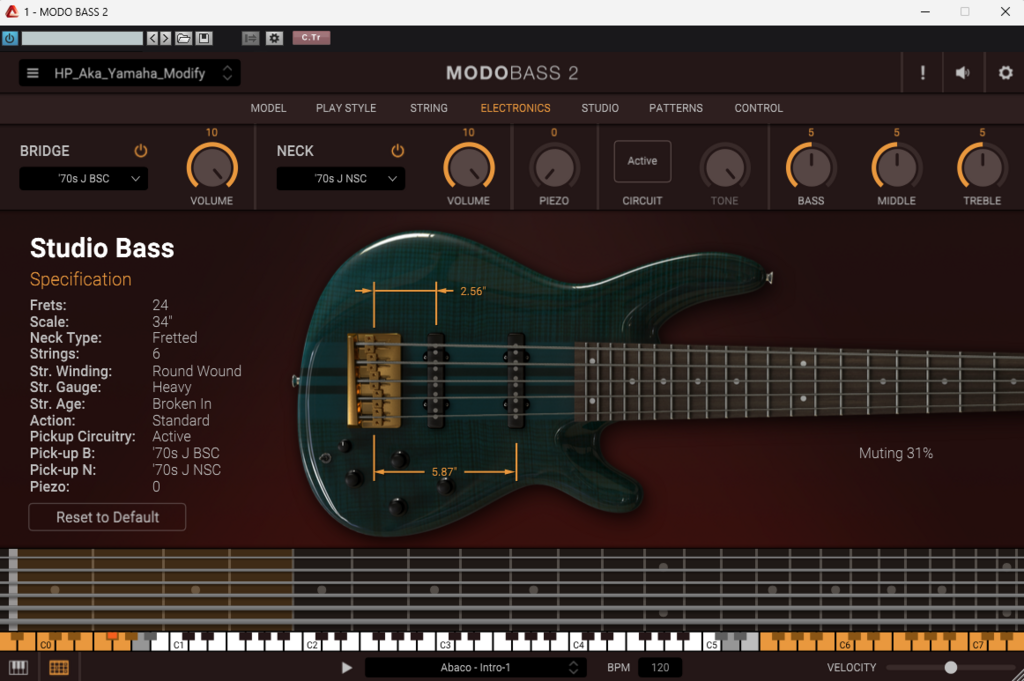Click the VELOCITY slider handle

coord(951,667)
